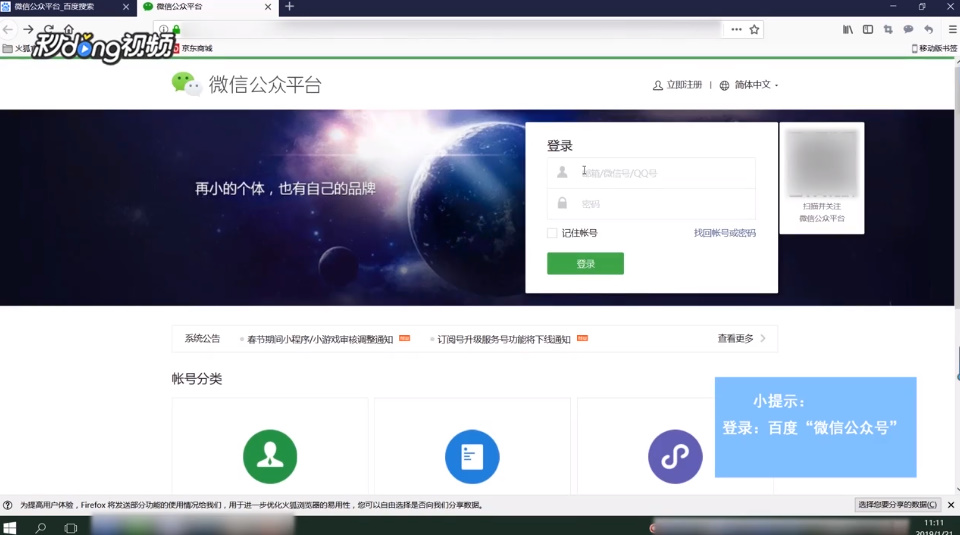Check the 记住帐号 checkbox

coord(552,233)
